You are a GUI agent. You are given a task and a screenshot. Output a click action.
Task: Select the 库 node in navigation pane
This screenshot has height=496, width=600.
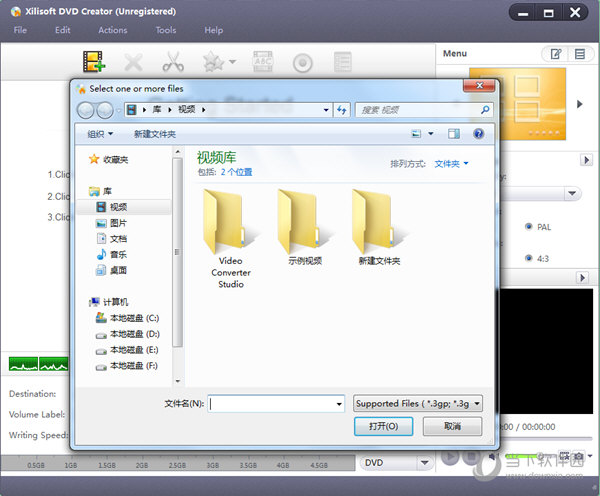(100, 191)
